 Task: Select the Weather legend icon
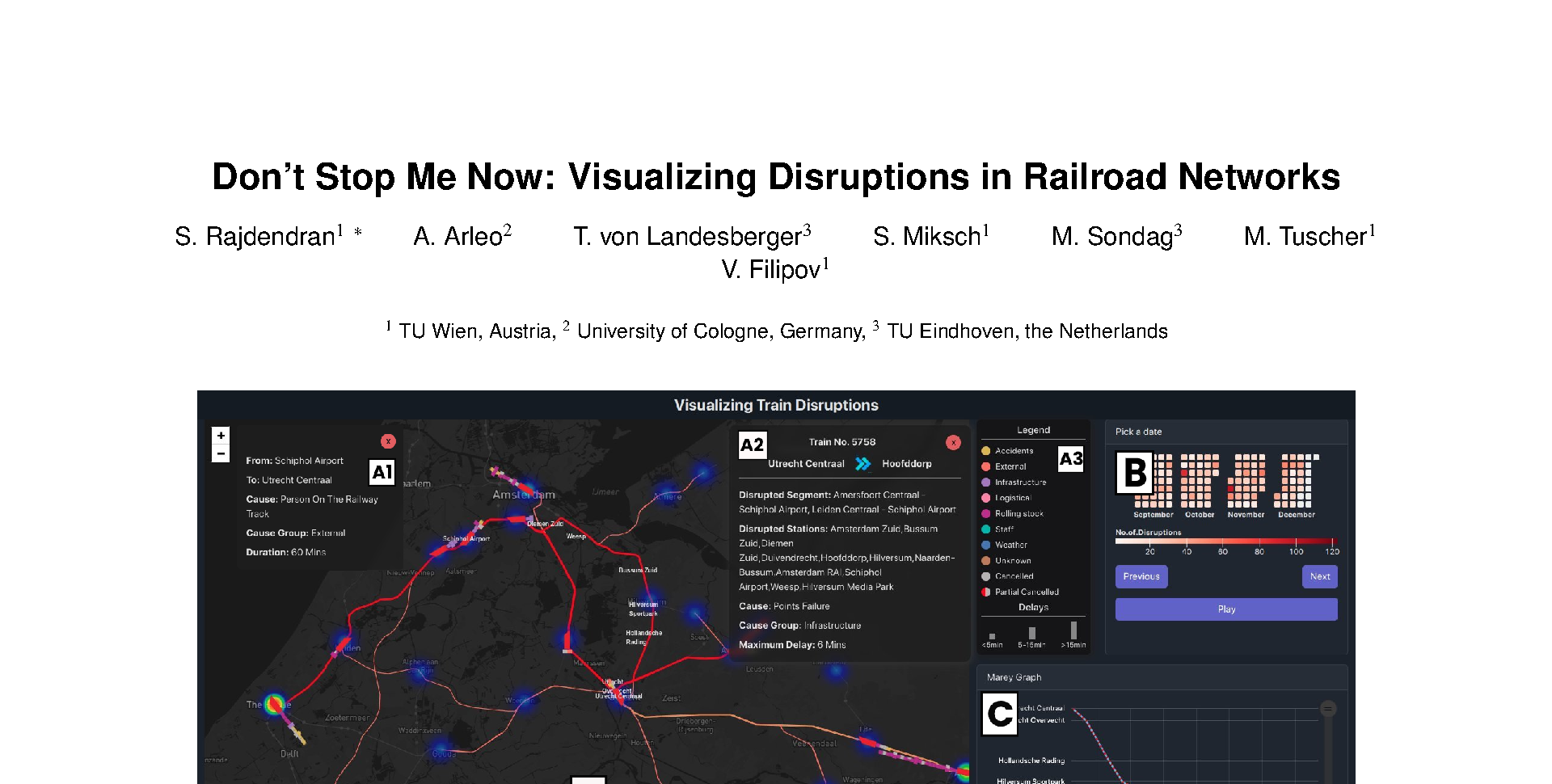tap(985, 545)
